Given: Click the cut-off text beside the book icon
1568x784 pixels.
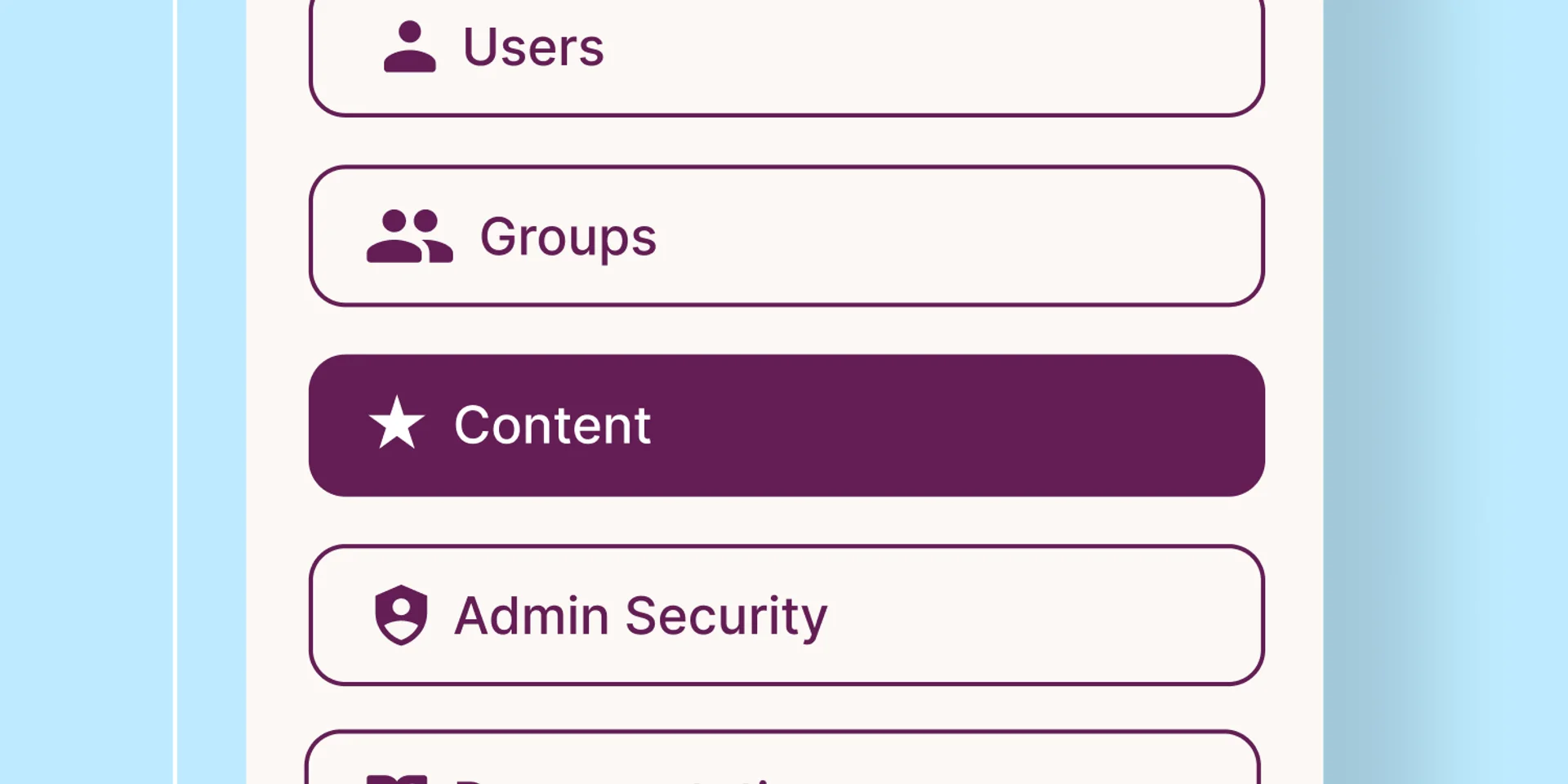Looking at the screenshot, I should click(612, 781).
